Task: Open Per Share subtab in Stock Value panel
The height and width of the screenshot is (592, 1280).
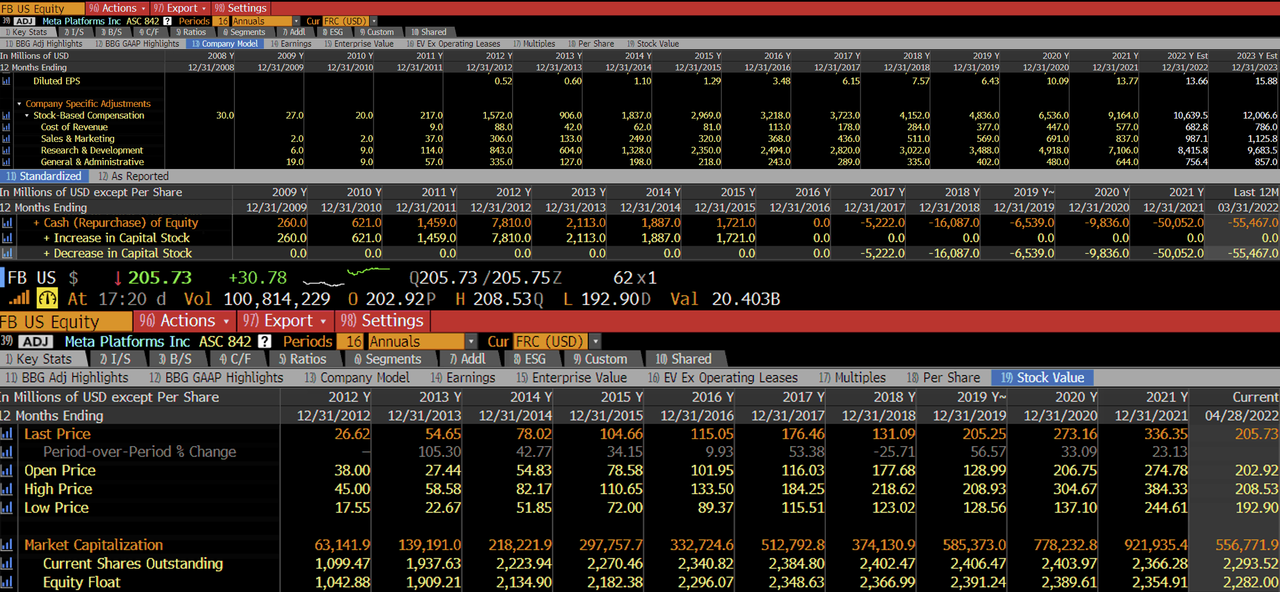Action: pyautogui.click(x=943, y=377)
